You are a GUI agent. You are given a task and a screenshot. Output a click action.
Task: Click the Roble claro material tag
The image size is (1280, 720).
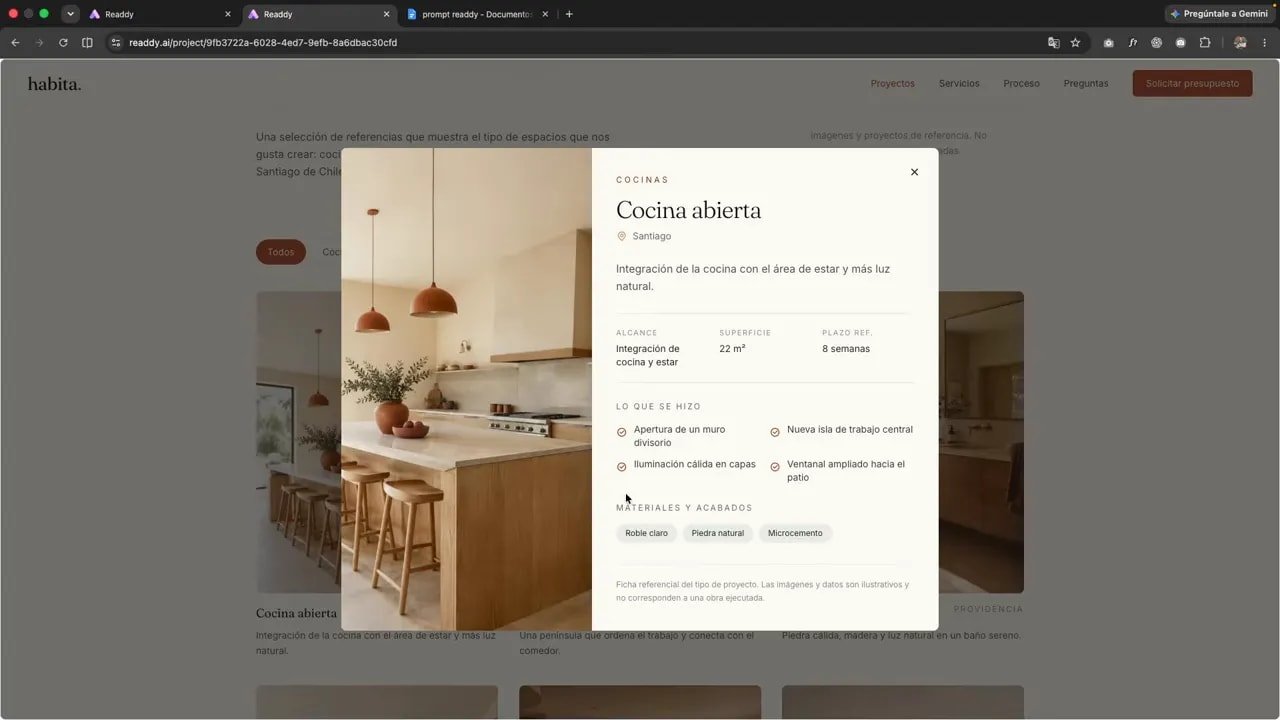pos(647,533)
